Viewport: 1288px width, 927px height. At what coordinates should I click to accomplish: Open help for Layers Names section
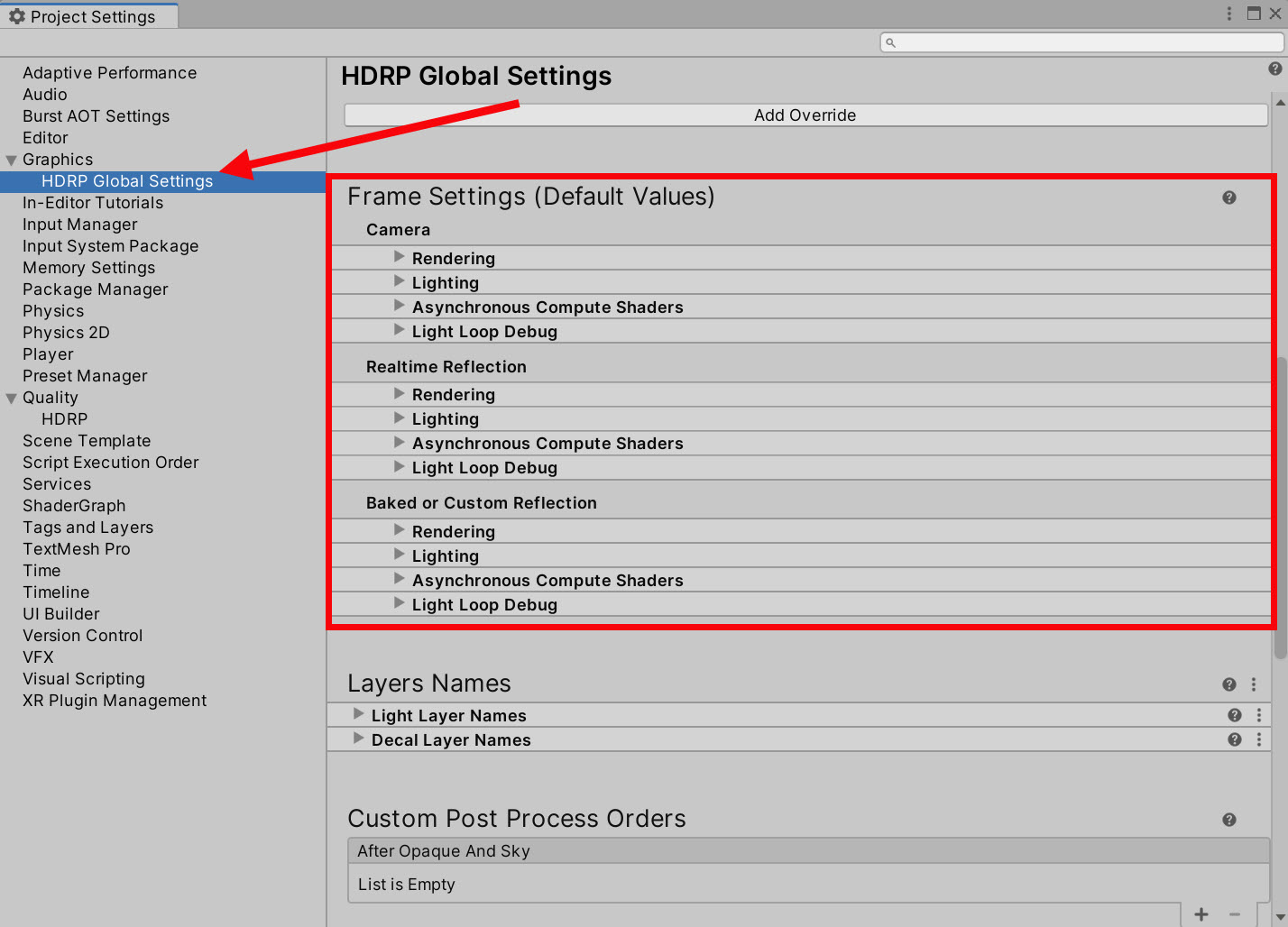[1228, 684]
